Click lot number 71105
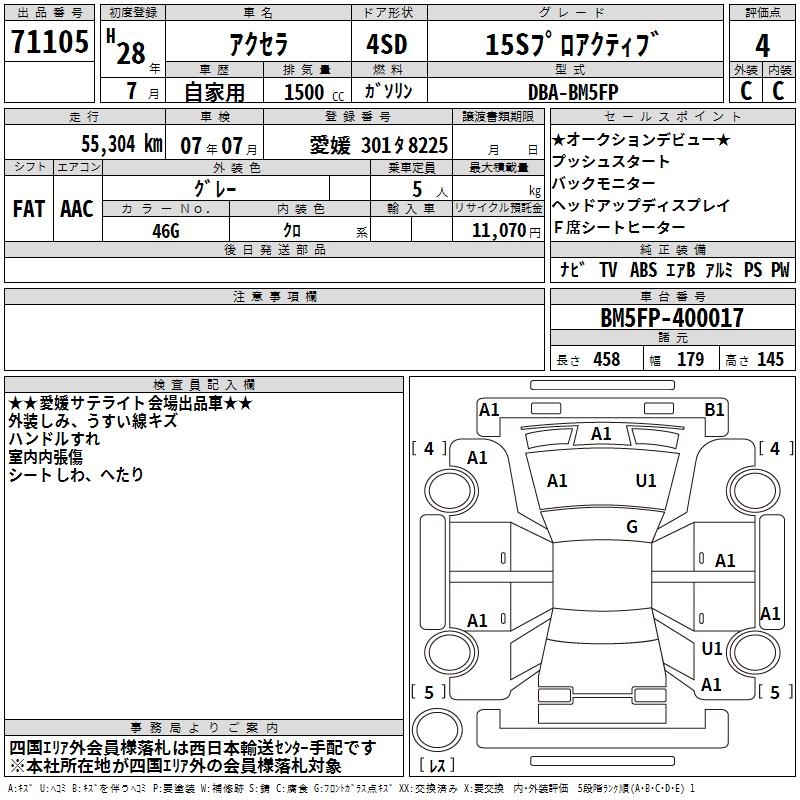Screen dimensions: 800x800 coord(49,42)
